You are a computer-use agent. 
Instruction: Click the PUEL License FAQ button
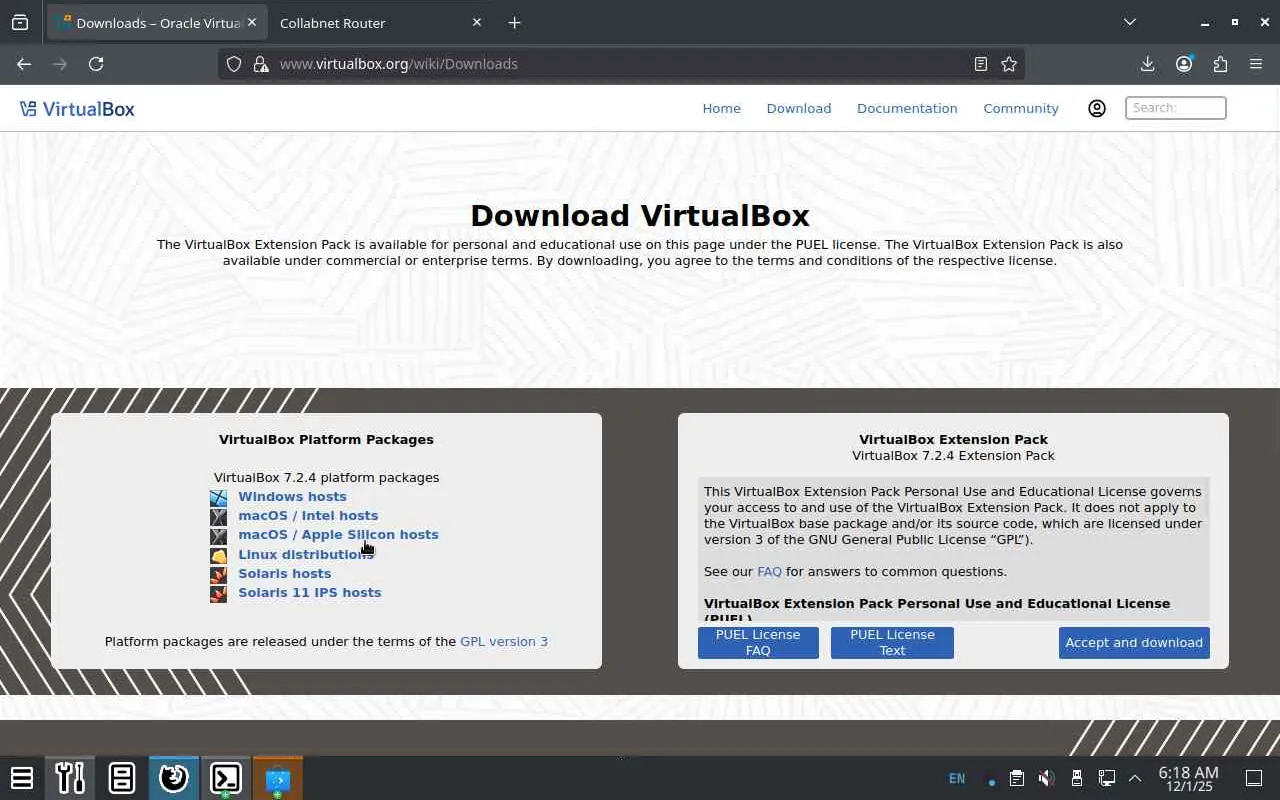tap(758, 643)
